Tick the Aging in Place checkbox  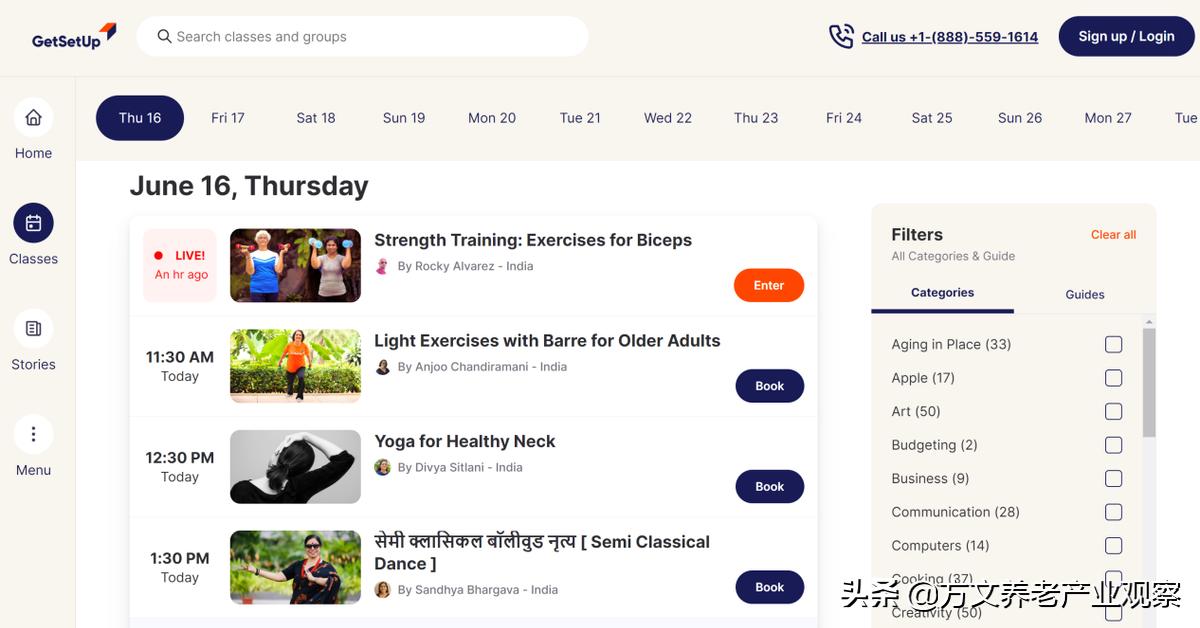point(1113,345)
